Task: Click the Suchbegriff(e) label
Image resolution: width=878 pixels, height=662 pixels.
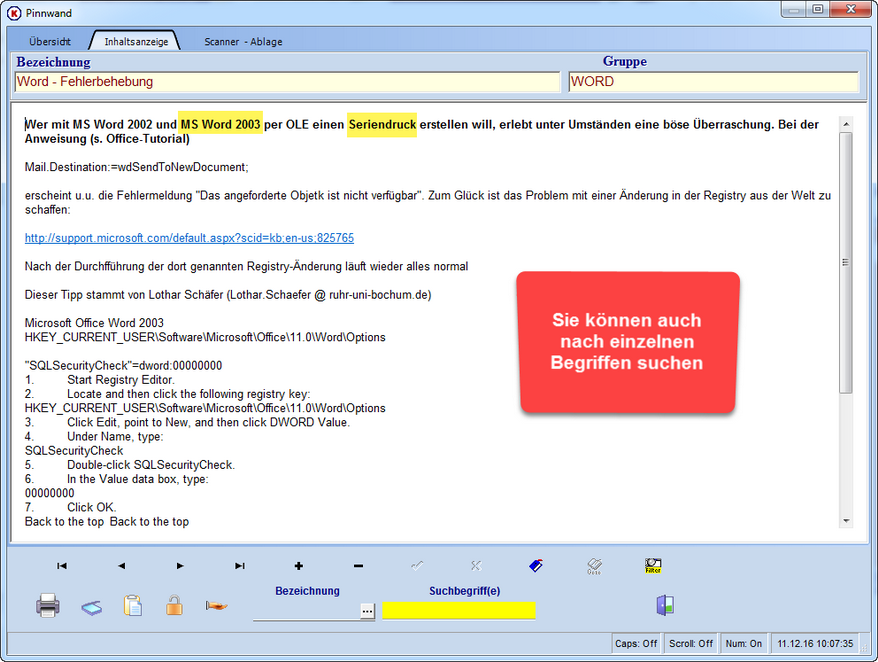Action: click(465, 591)
